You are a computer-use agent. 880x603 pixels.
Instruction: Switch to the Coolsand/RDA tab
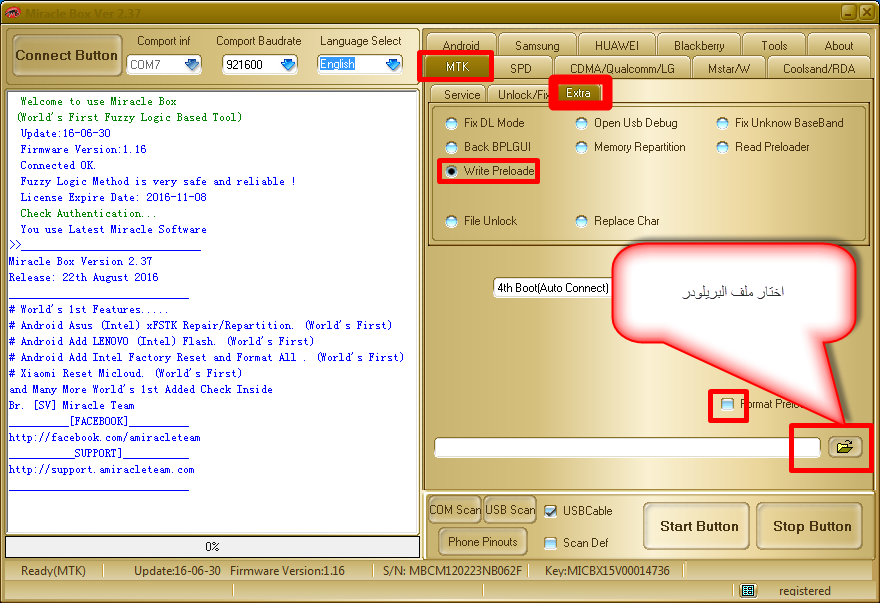819,68
